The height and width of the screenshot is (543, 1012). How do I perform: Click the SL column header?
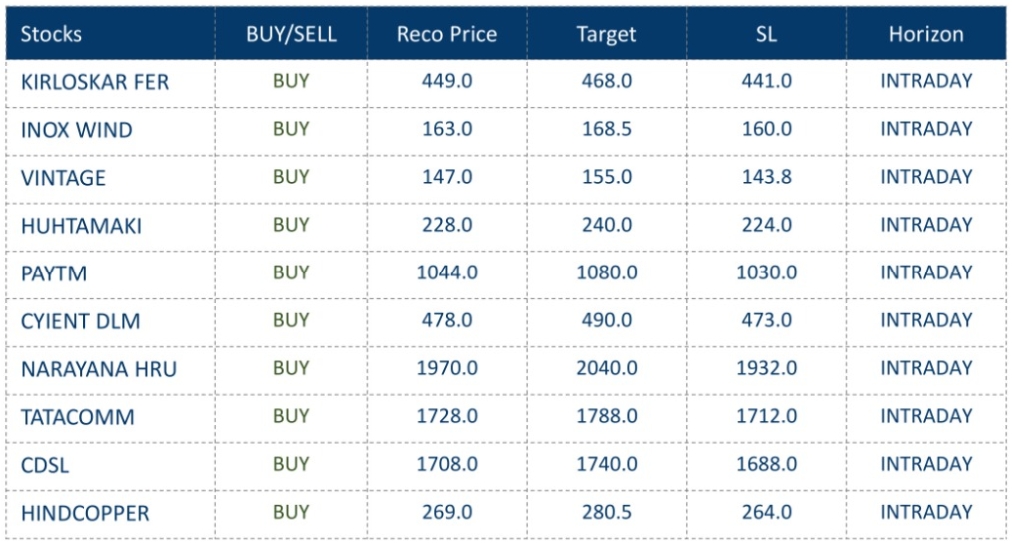[766, 34]
